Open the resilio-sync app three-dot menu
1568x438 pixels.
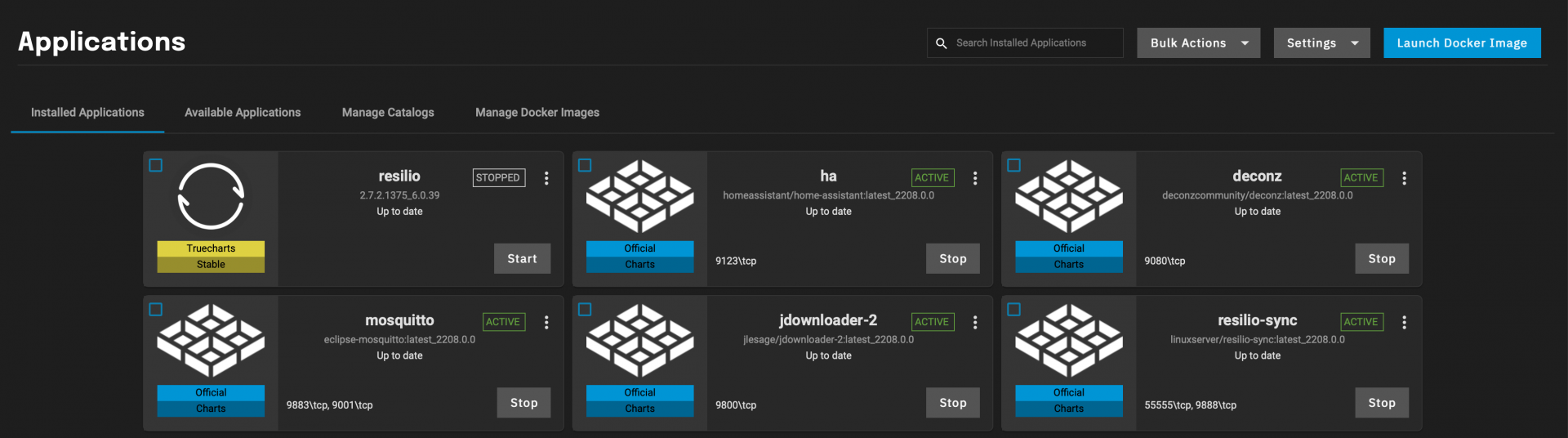(1404, 323)
